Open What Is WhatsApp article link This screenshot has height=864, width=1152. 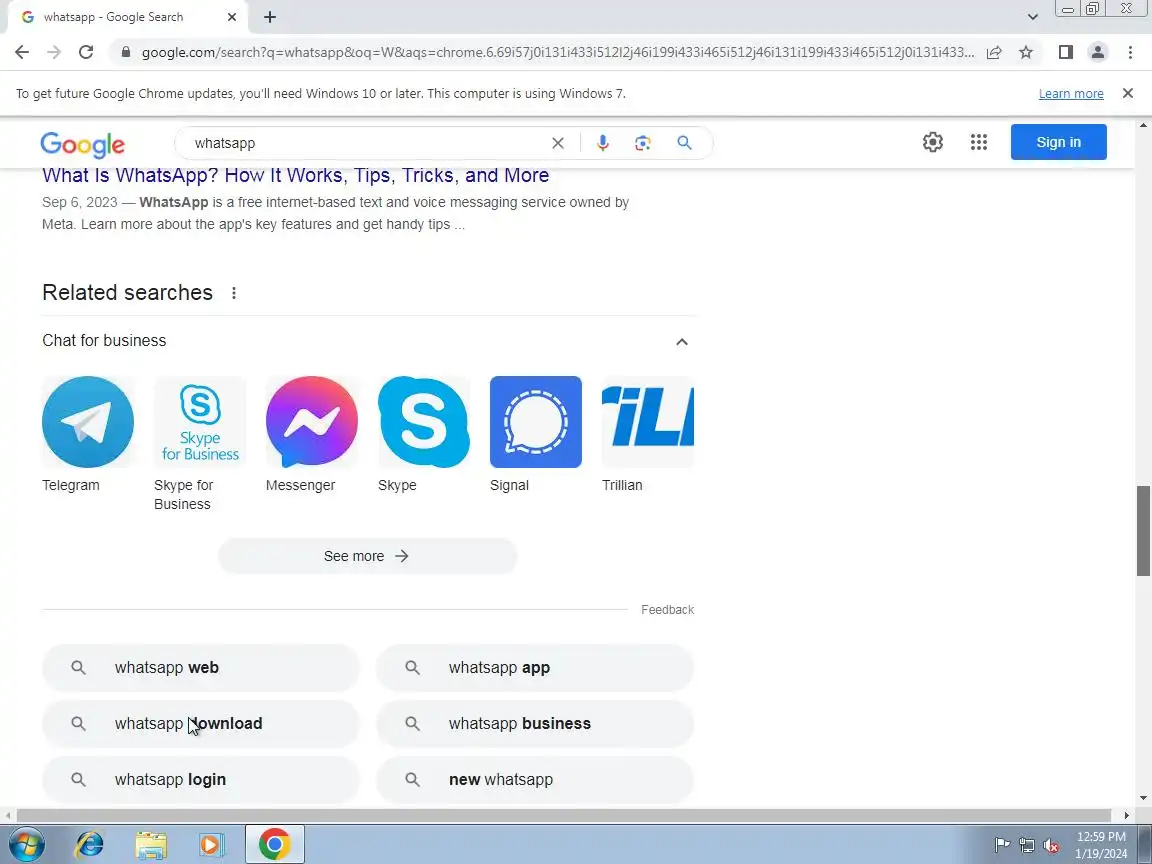click(x=295, y=176)
